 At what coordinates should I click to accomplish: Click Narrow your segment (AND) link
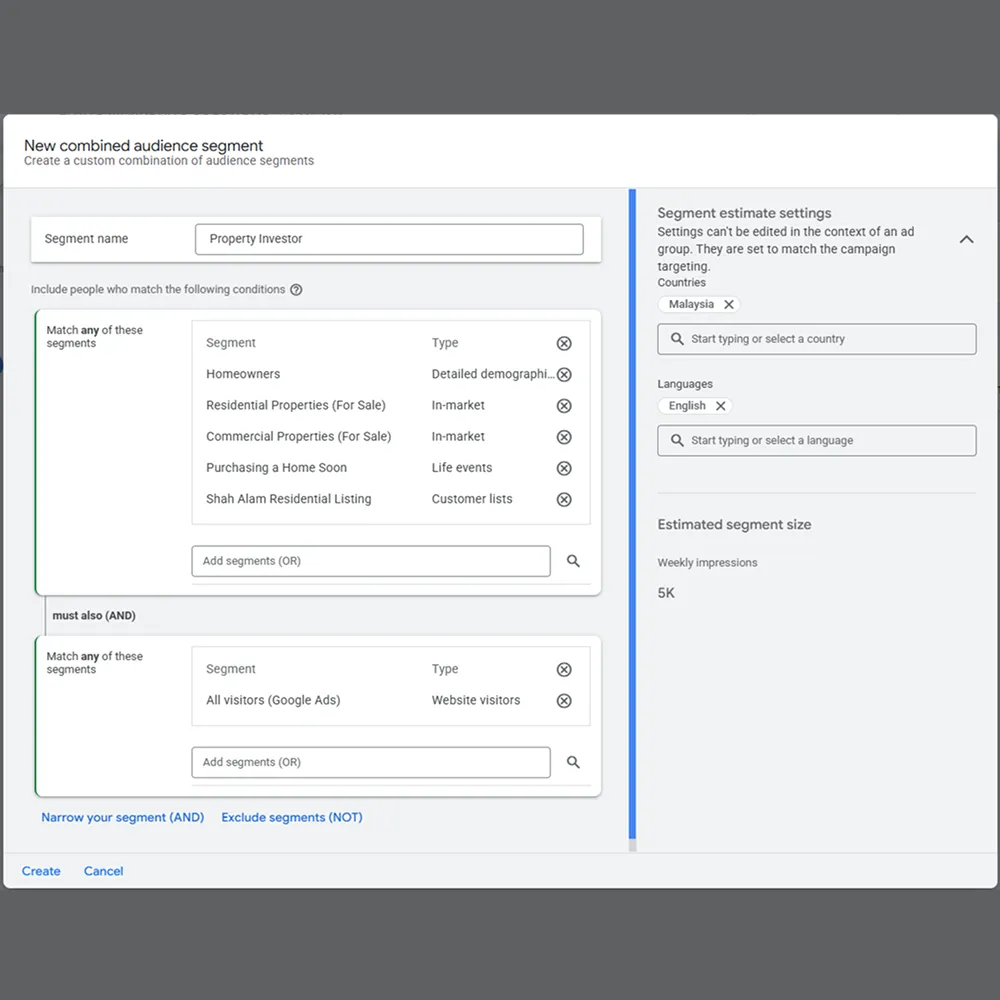[122, 817]
